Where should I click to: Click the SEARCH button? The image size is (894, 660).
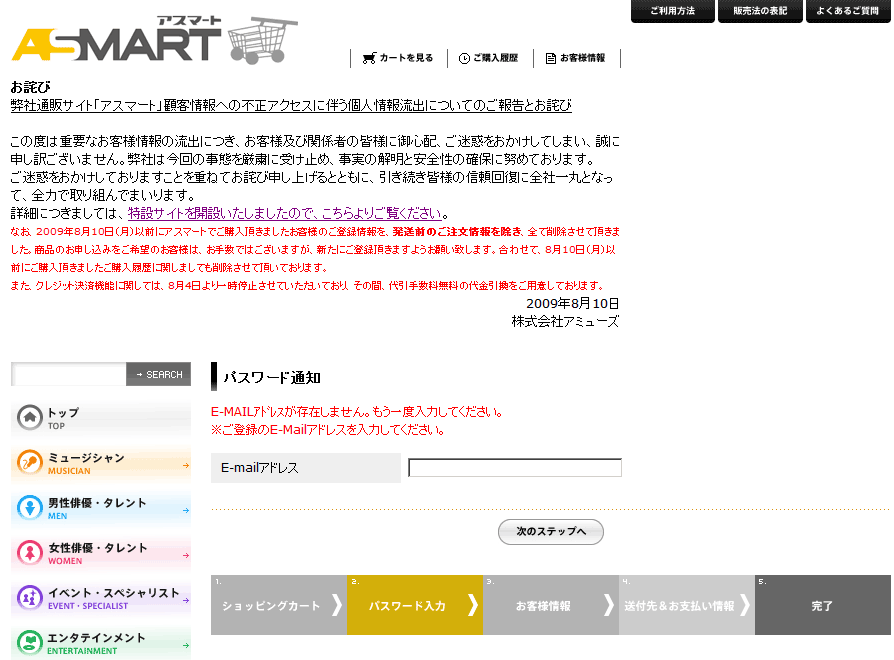tap(159, 374)
